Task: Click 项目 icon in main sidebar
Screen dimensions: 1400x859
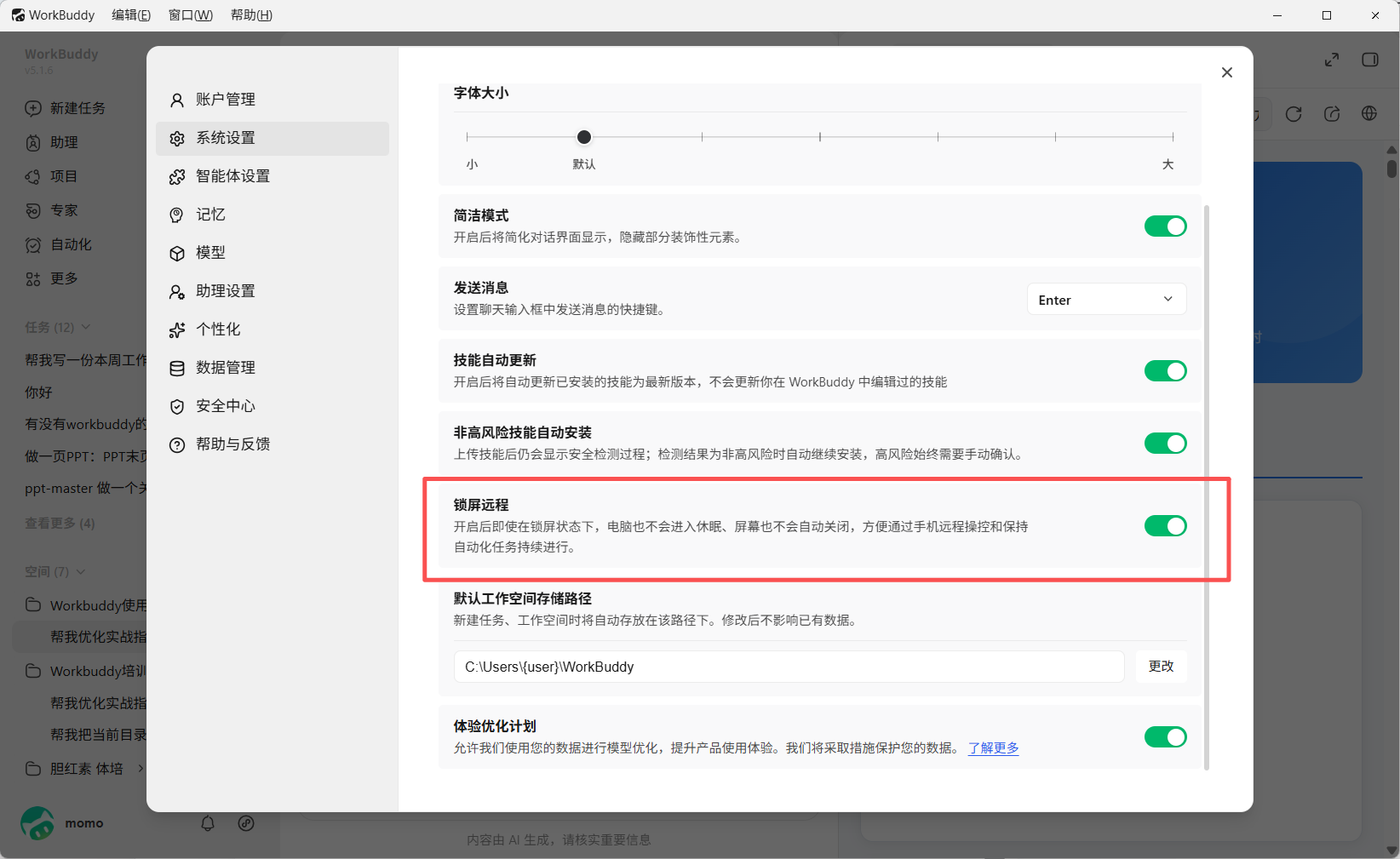Action: (x=33, y=176)
